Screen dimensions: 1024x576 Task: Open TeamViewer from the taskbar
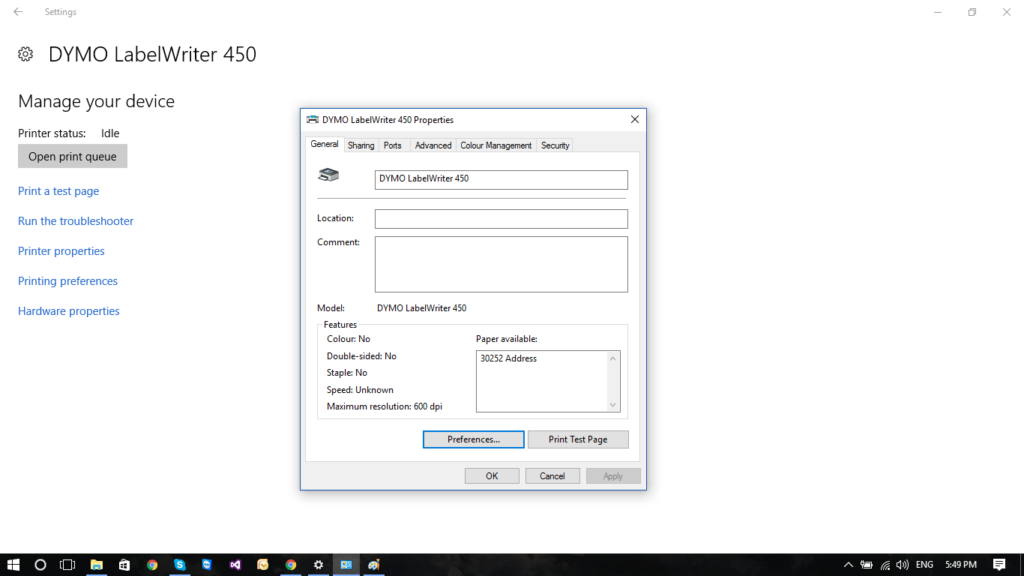(x=207, y=565)
